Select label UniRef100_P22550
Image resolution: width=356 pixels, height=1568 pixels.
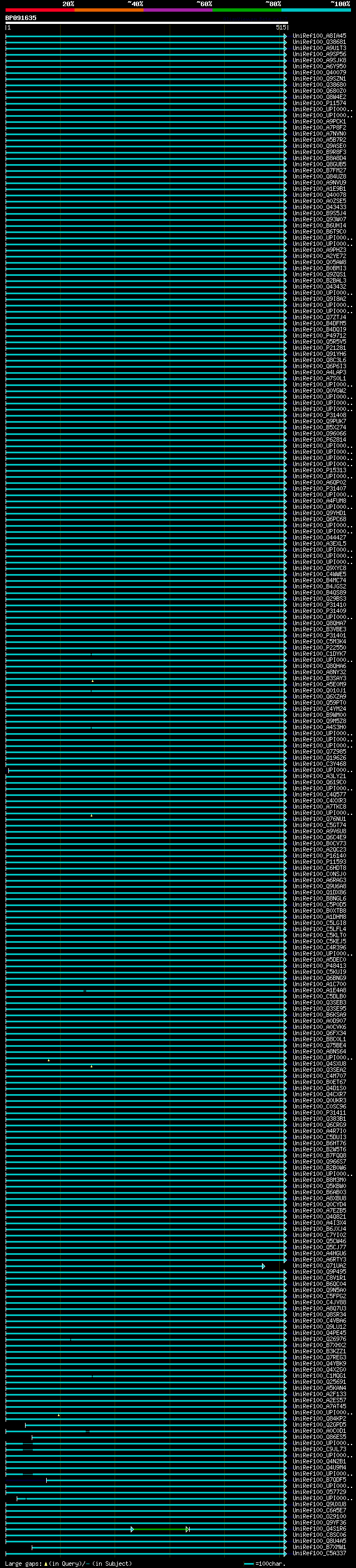coord(319,647)
